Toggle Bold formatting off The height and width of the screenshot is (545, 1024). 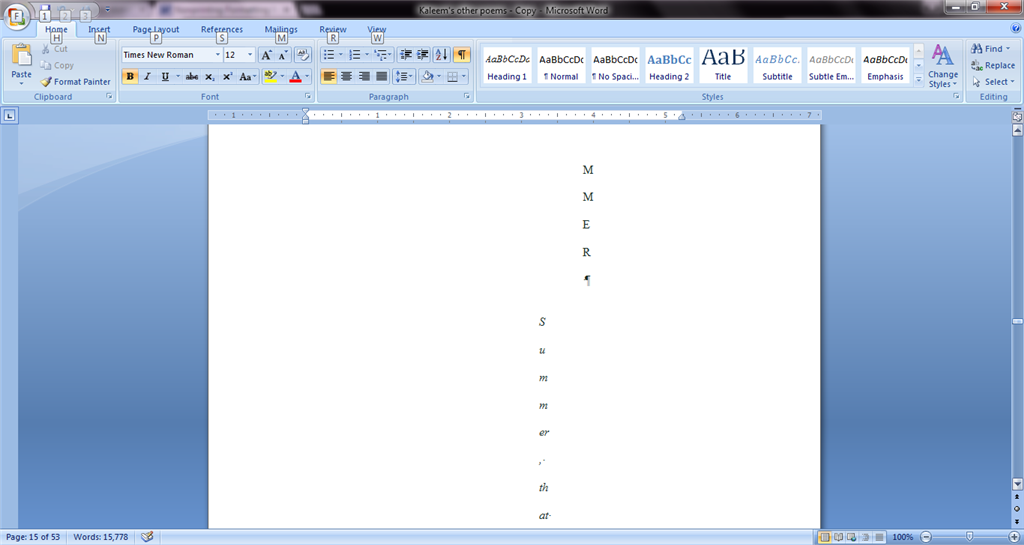coord(130,76)
